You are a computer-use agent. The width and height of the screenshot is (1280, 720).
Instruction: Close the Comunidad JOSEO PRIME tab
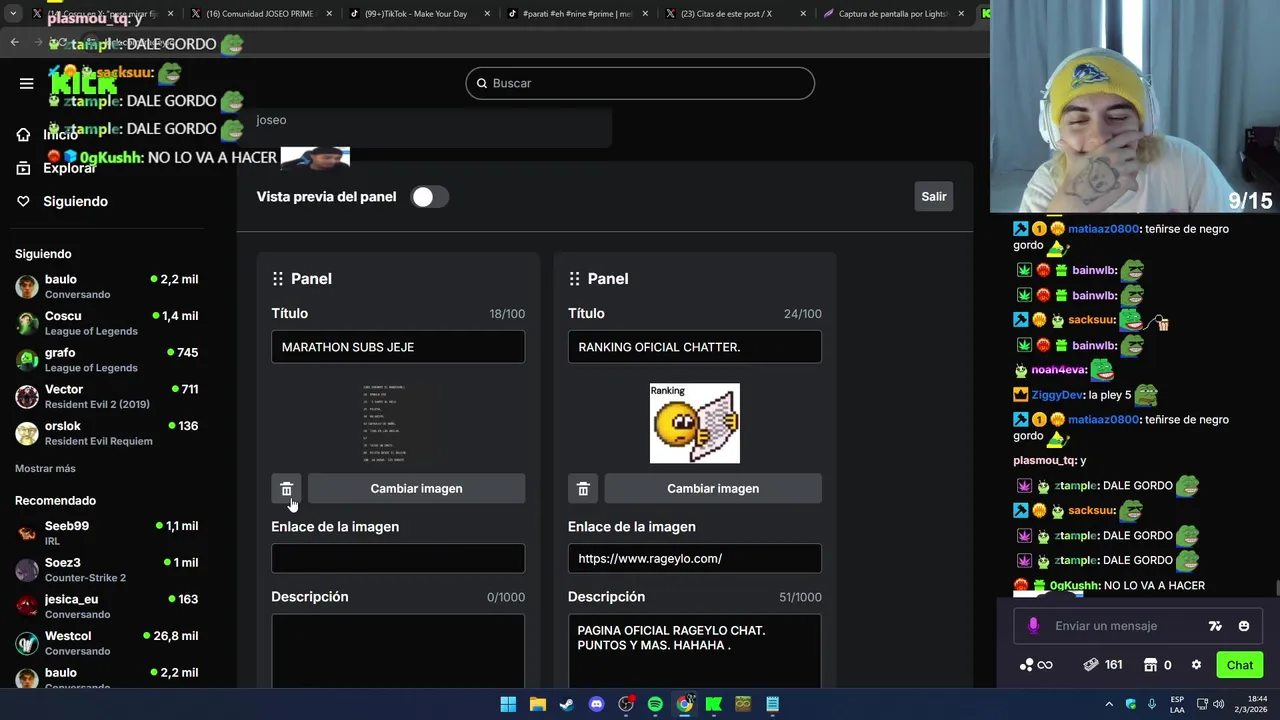click(327, 14)
